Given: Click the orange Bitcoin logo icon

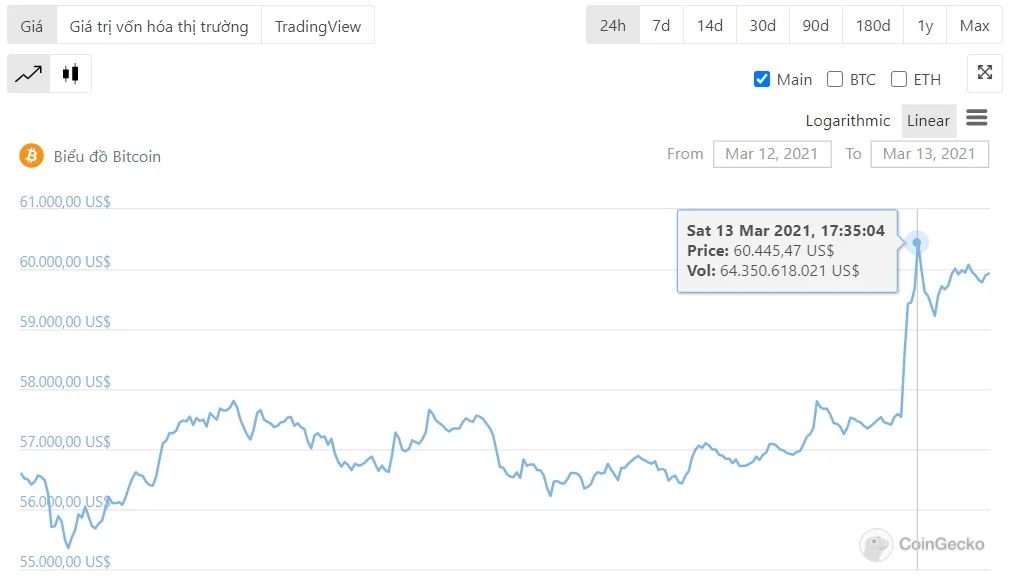Looking at the screenshot, I should point(32,156).
